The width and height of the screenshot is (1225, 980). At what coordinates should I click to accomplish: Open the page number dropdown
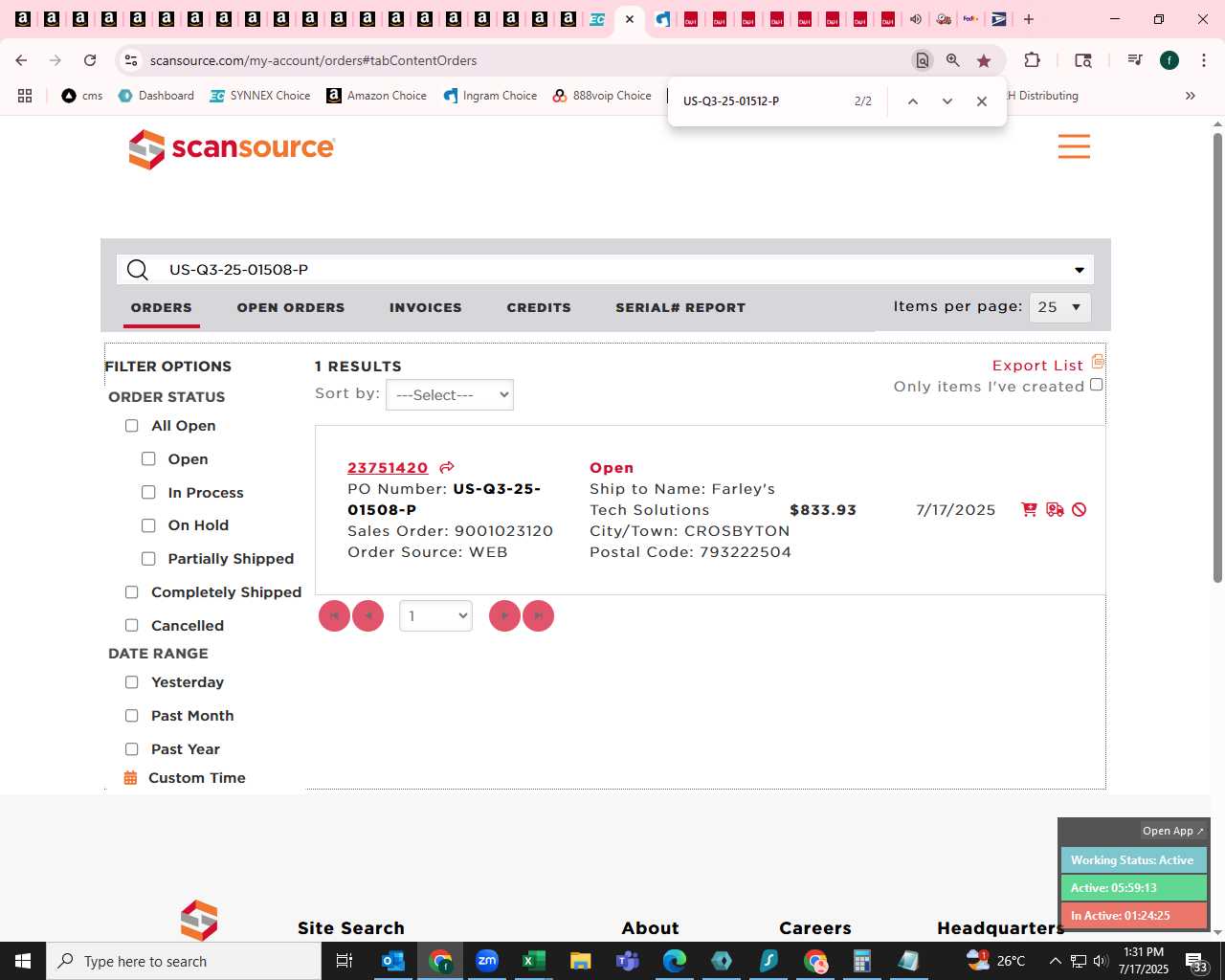[435, 615]
